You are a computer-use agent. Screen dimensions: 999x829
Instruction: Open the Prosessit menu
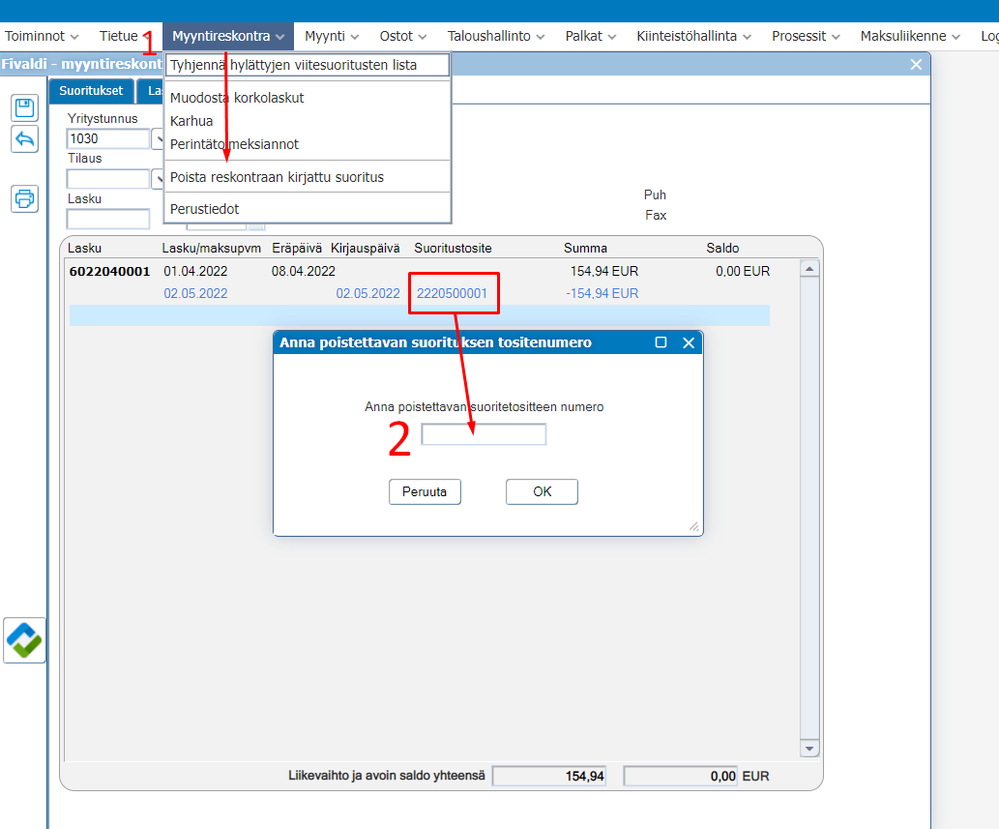pos(805,36)
